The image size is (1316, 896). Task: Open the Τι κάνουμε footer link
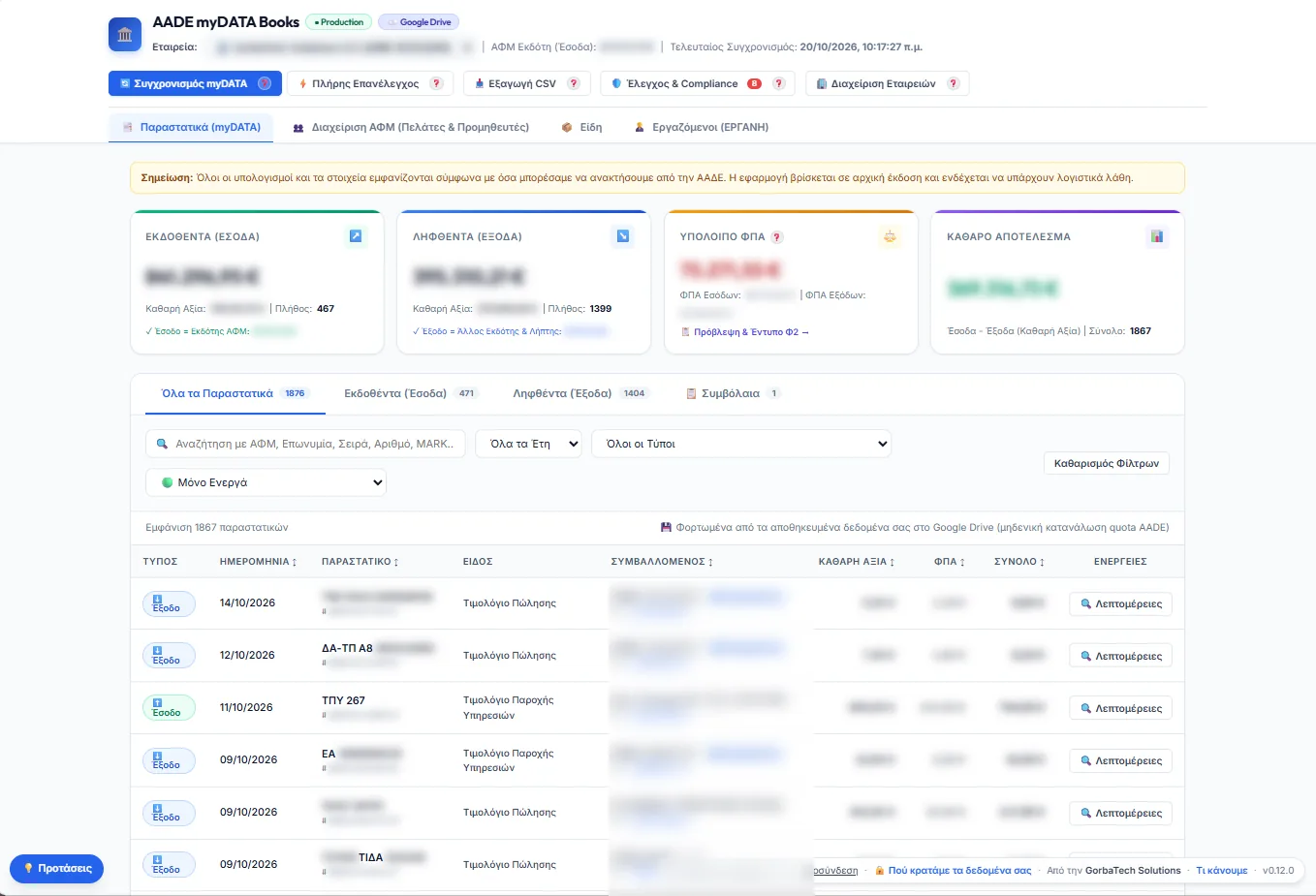[x=1222, y=870]
